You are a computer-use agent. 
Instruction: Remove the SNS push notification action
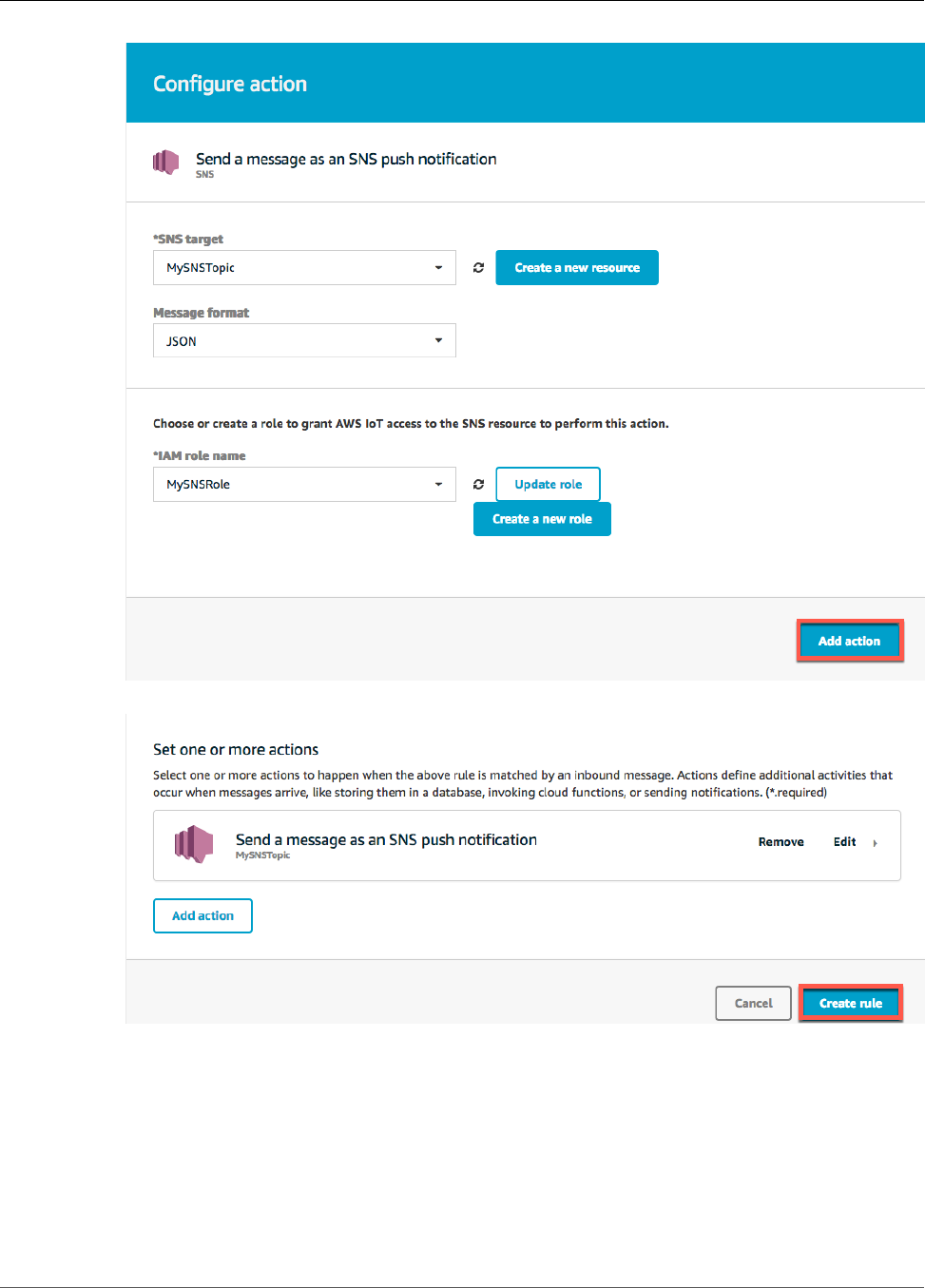[x=780, y=842]
